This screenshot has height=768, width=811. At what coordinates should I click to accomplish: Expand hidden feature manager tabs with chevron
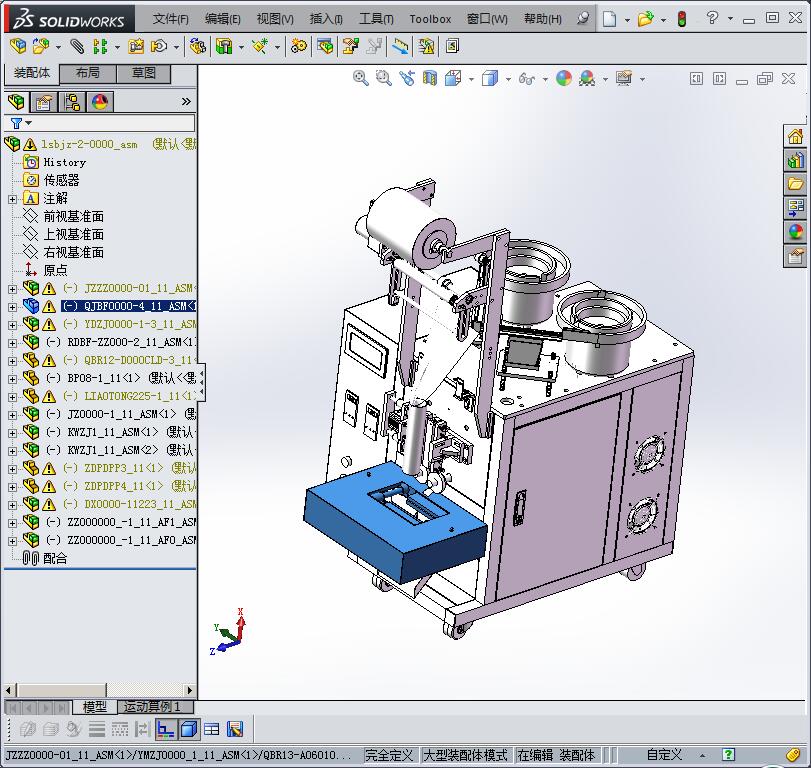pos(186,102)
